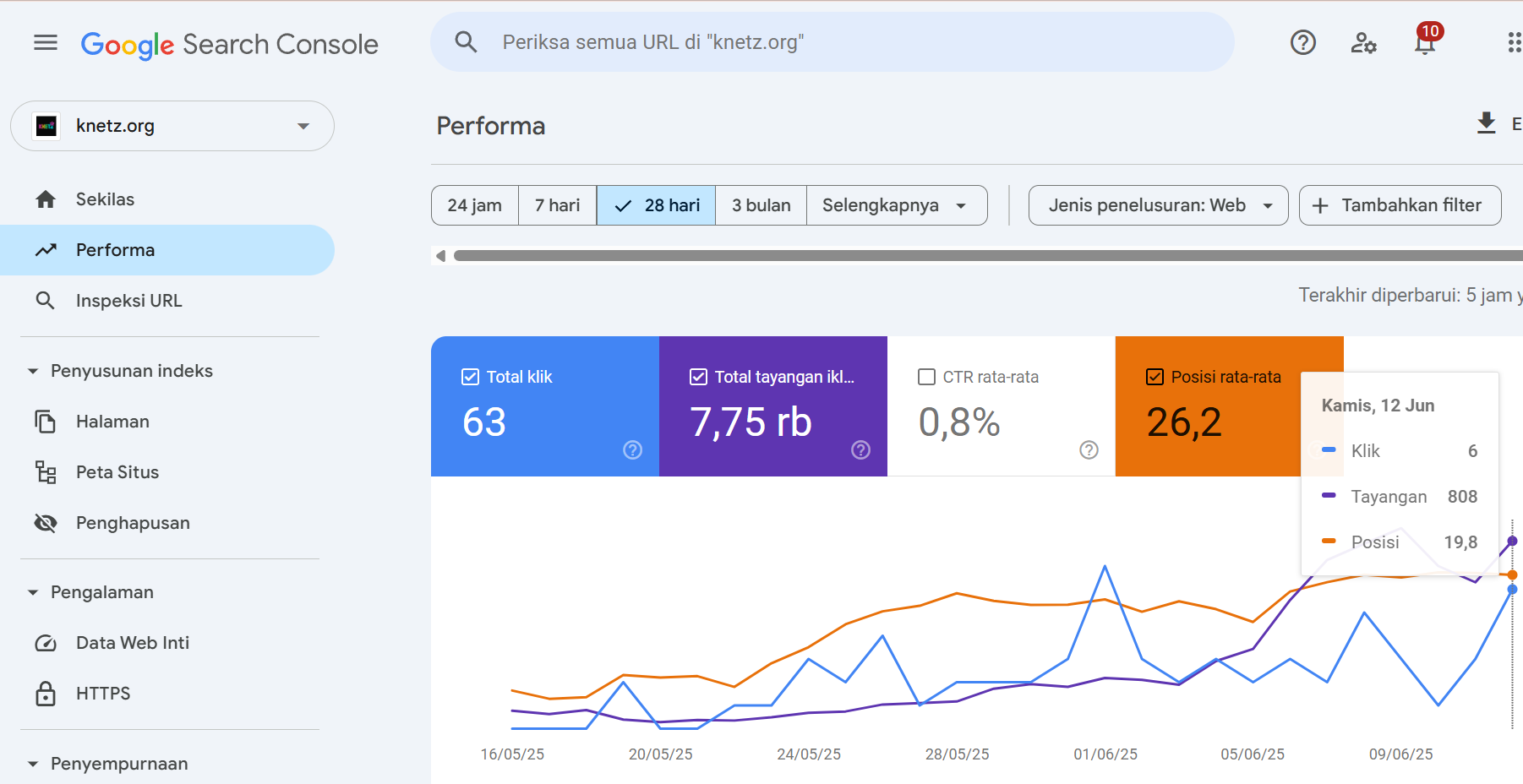Open Inspeksi URL from sidebar
The width and height of the screenshot is (1523, 784).
click(167, 301)
